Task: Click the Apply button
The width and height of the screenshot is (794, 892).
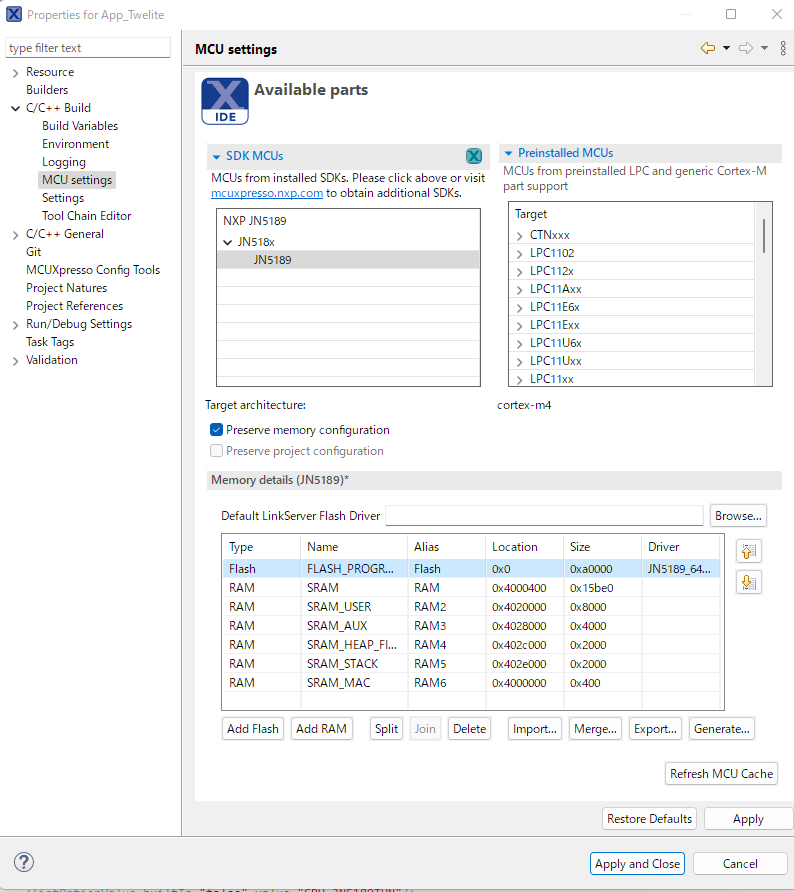Action: pyautogui.click(x=748, y=819)
